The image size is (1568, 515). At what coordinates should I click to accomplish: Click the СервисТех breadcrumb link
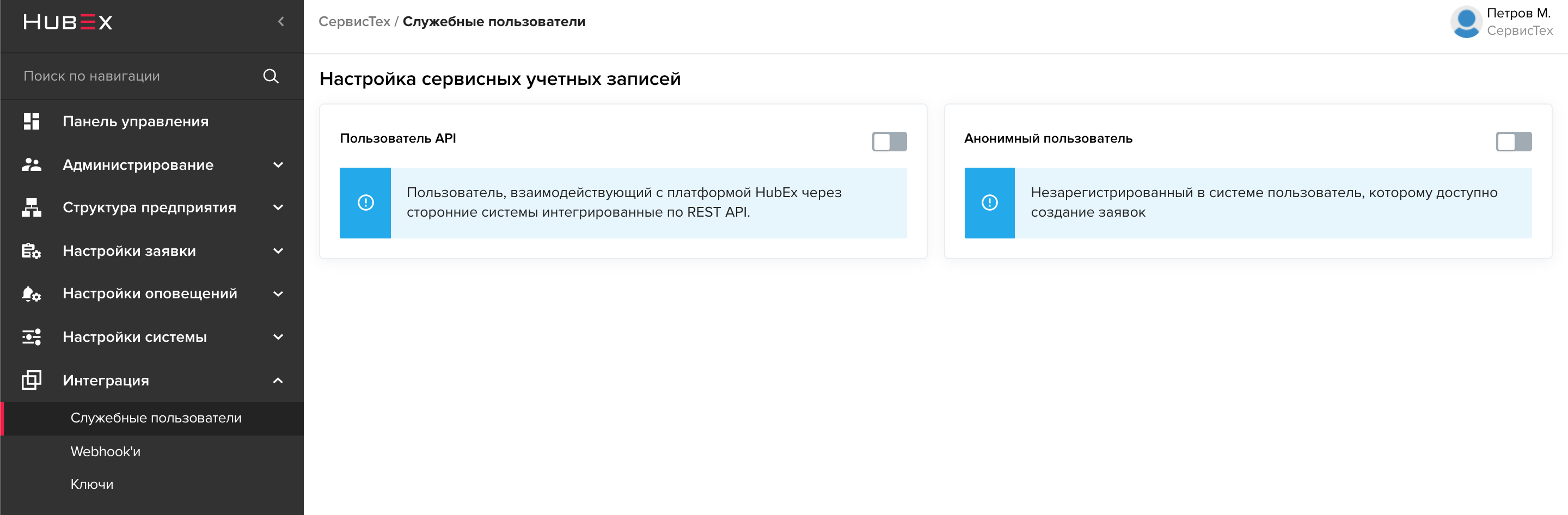354,22
